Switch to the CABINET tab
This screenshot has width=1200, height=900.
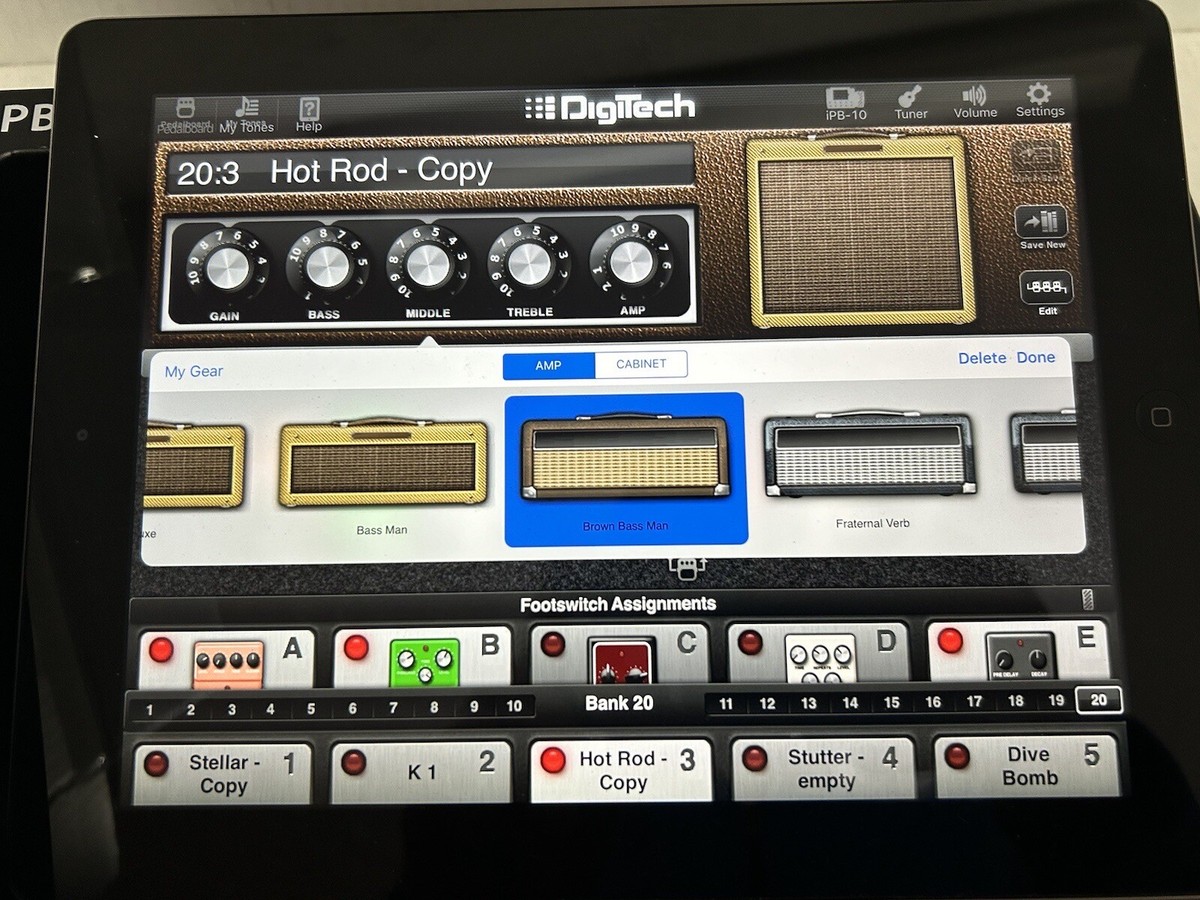click(641, 364)
